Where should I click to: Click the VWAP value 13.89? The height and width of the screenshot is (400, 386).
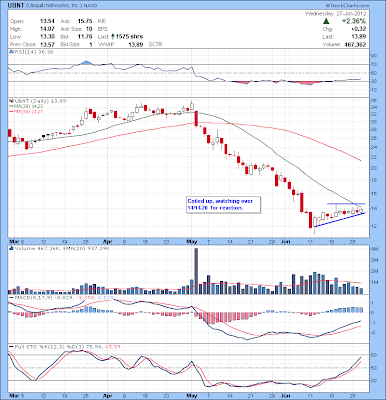[136, 44]
